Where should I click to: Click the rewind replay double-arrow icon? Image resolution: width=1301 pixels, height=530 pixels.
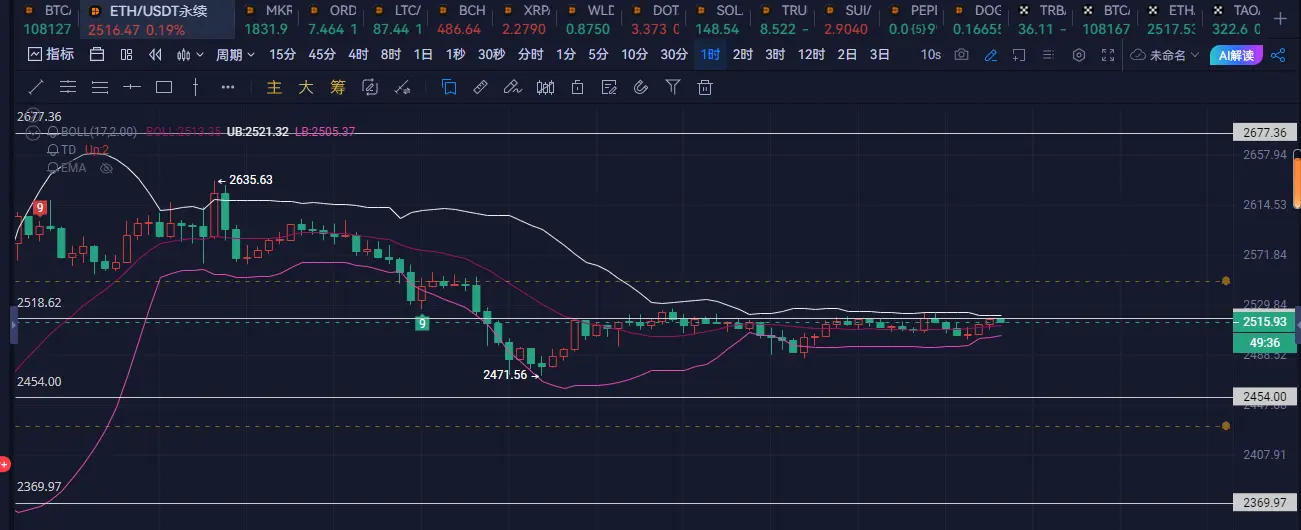pyautogui.click(x=155, y=55)
